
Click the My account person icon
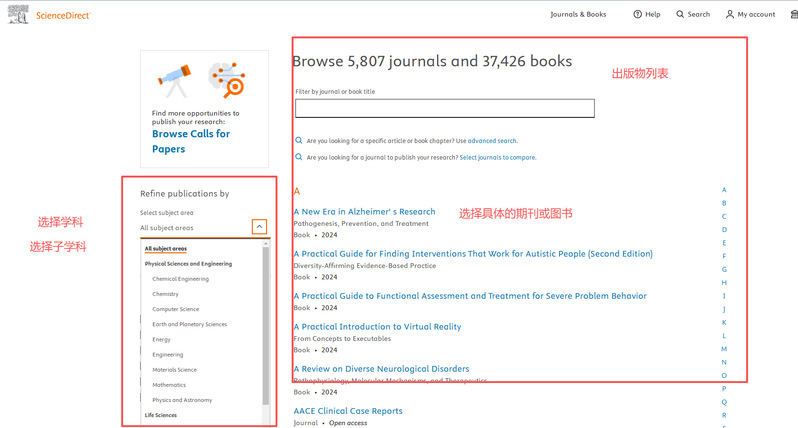[x=729, y=15]
